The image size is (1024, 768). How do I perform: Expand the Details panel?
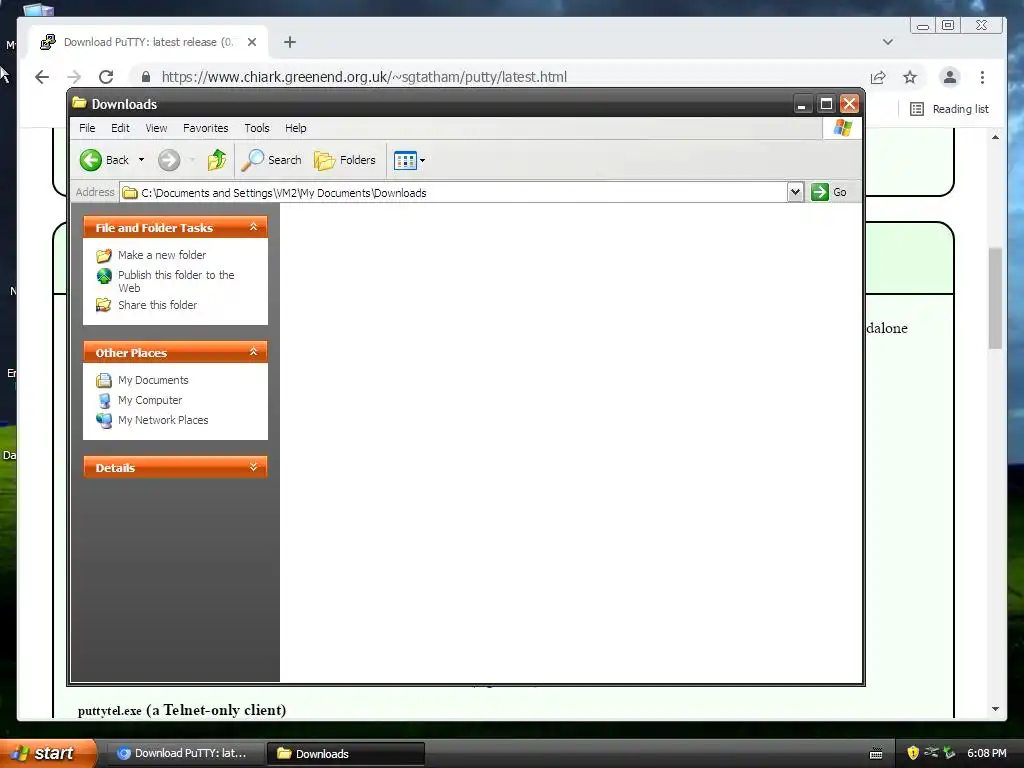[254, 467]
